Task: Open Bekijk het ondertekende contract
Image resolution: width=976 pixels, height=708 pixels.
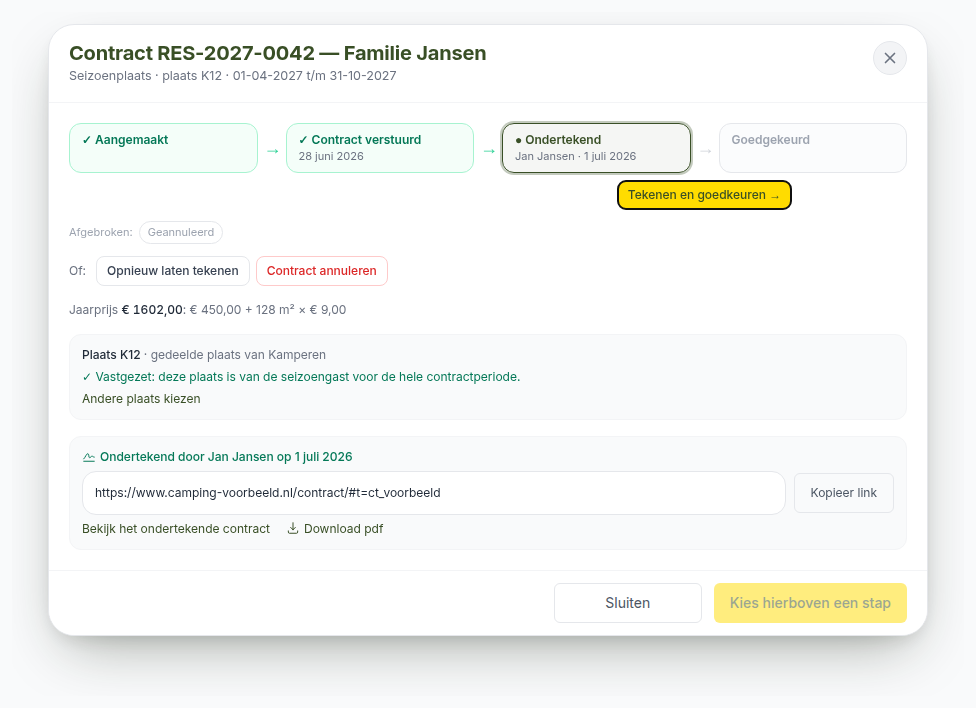Action: (176, 529)
